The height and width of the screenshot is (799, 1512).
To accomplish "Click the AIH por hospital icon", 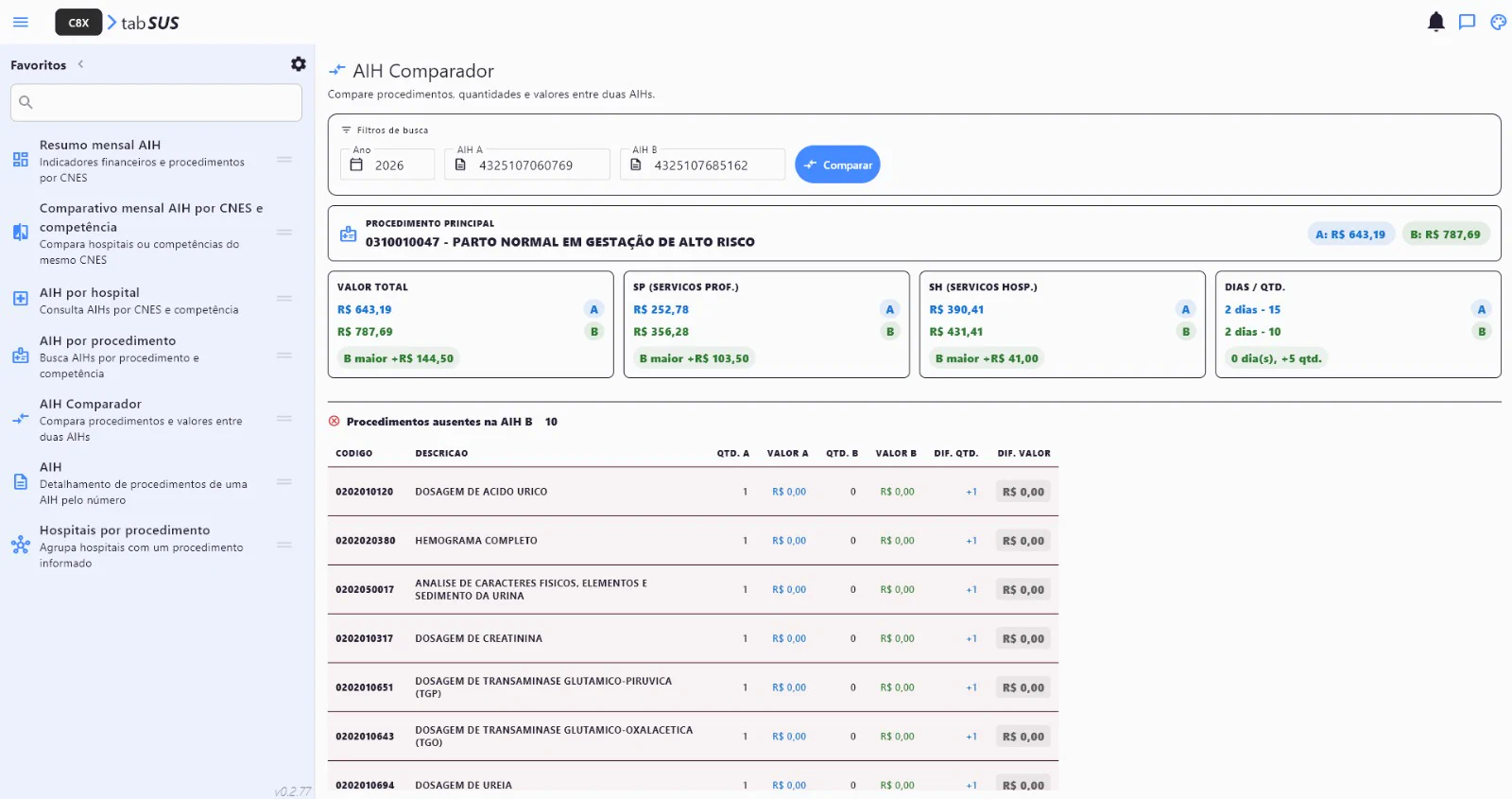I will tap(21, 299).
